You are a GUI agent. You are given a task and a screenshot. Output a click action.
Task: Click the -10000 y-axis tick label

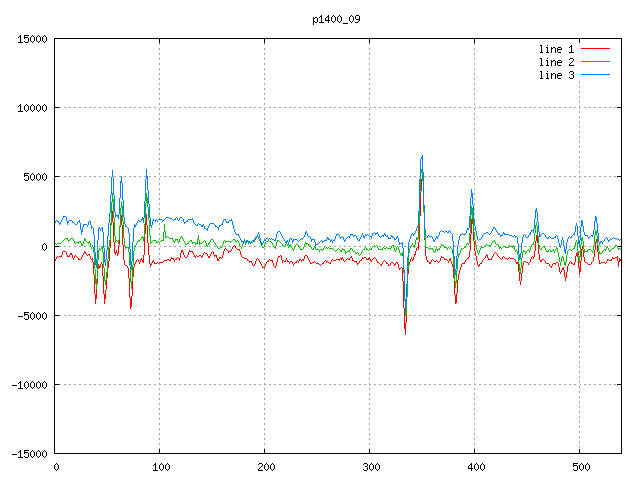29,384
